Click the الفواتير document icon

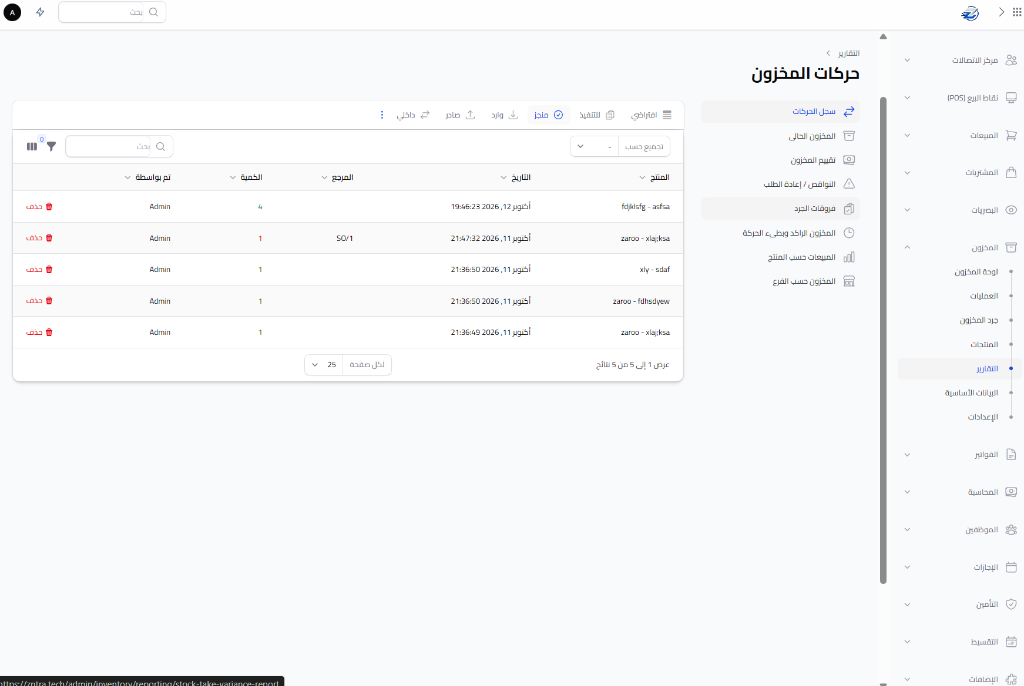1011,454
